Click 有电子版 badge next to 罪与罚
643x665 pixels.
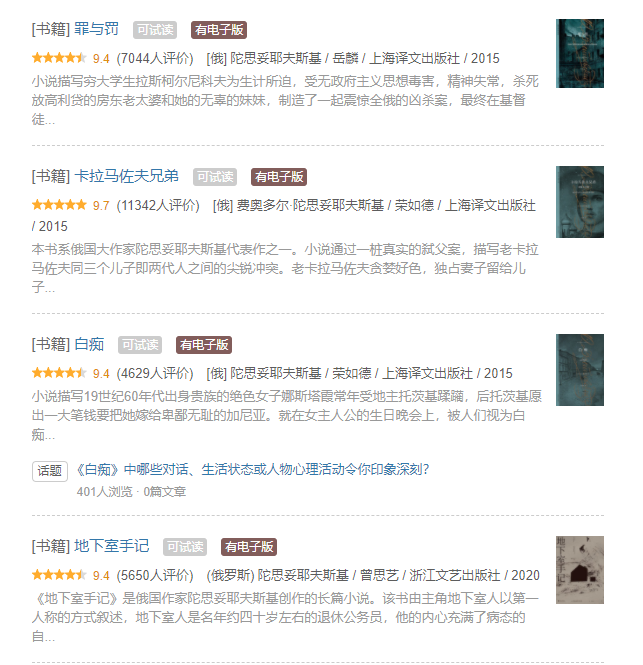219,30
